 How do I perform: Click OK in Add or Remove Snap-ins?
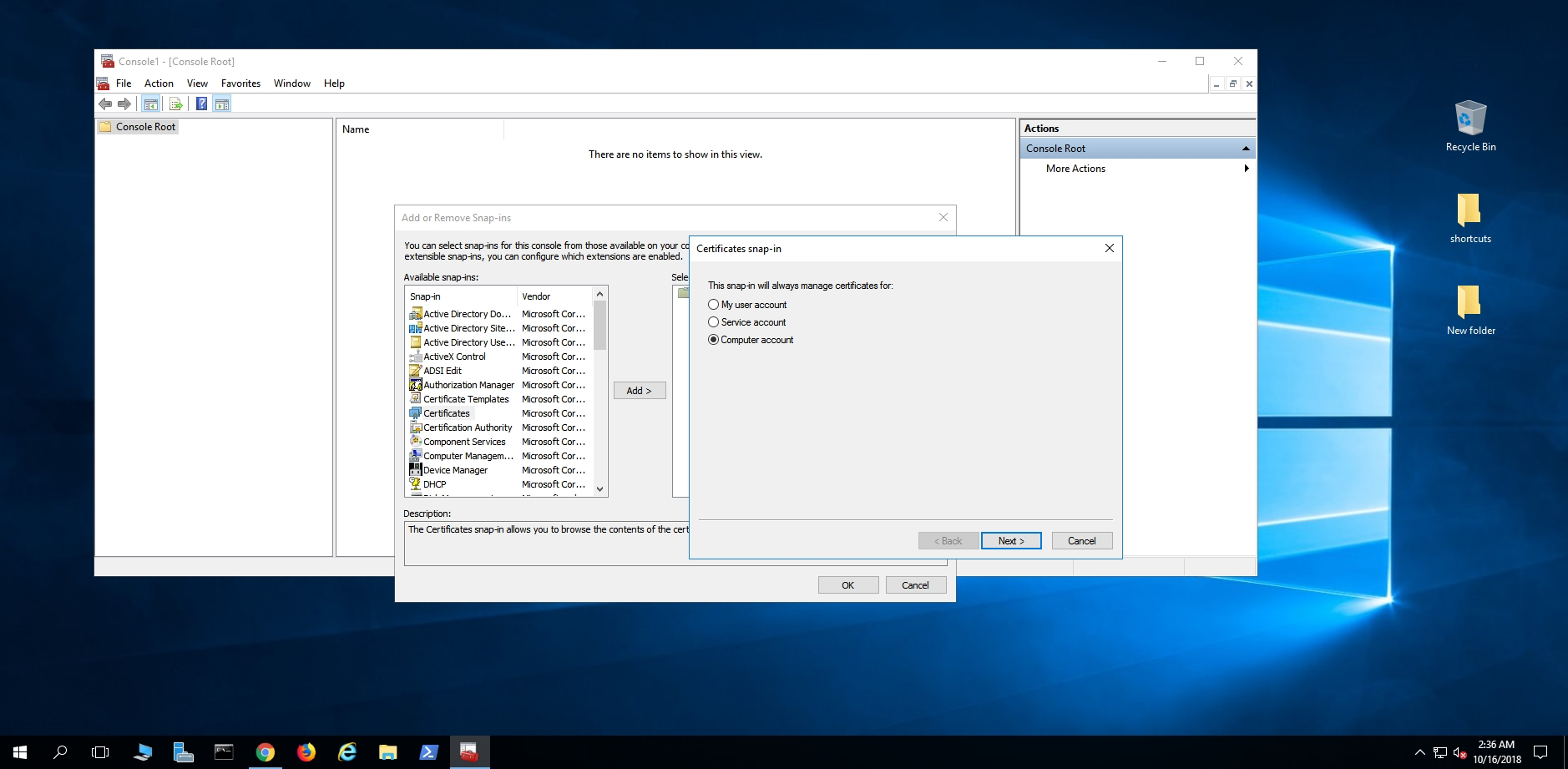[x=848, y=585]
